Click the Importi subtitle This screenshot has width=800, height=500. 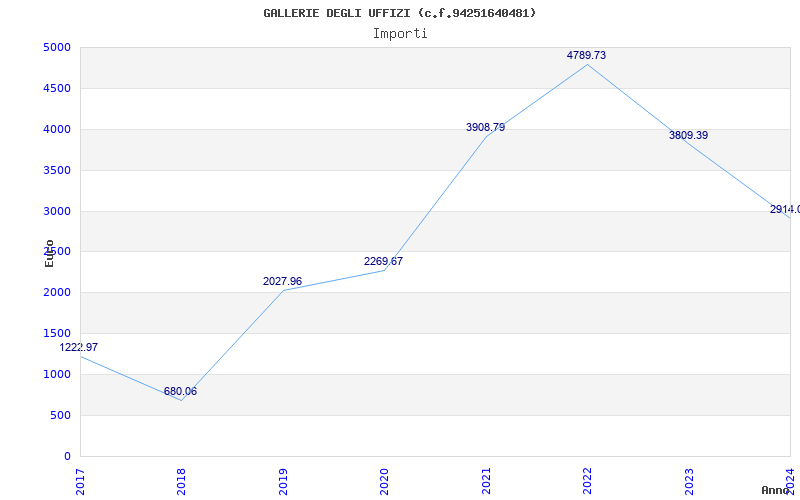399,34
